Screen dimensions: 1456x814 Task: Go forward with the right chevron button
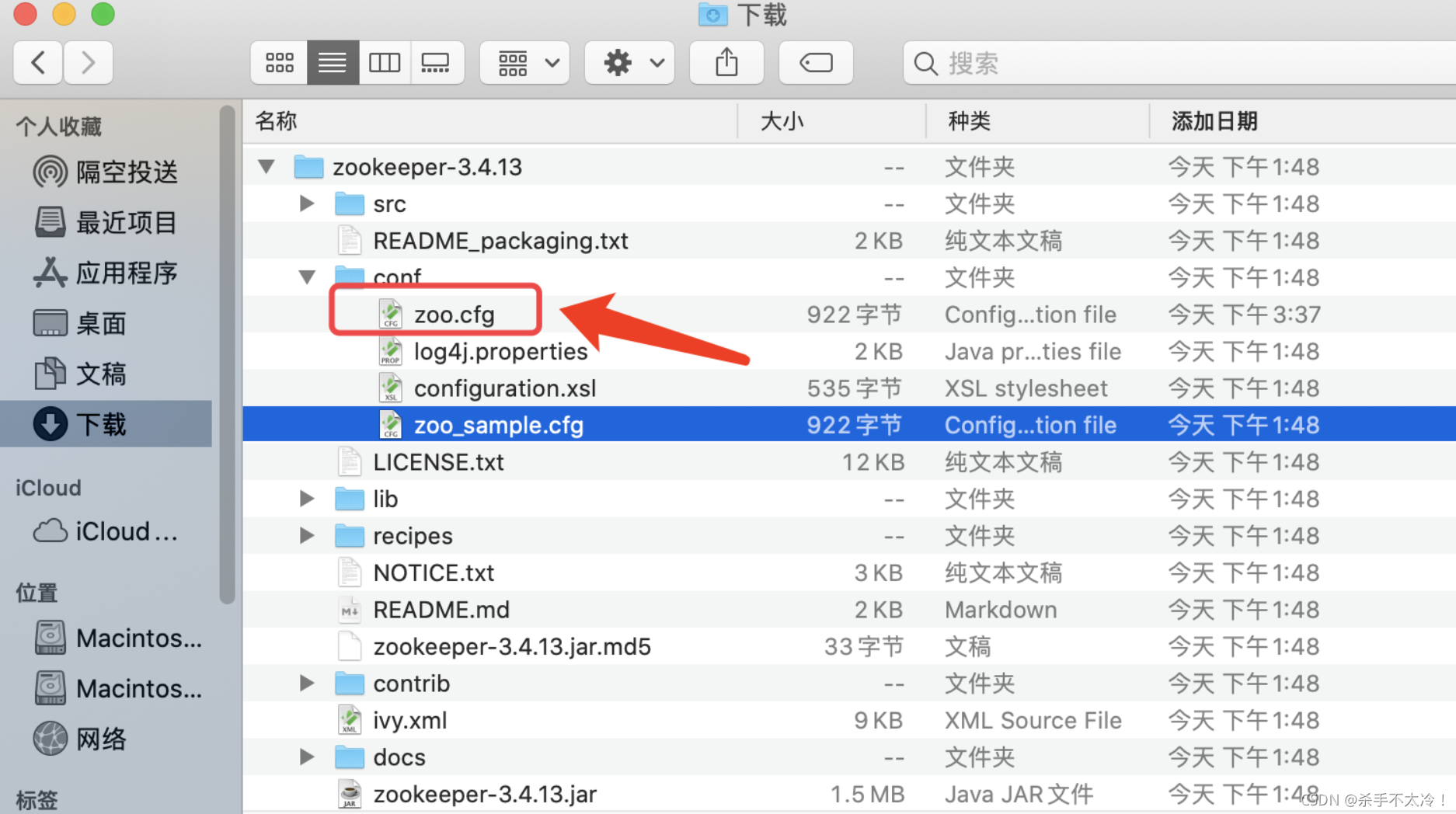tap(88, 62)
